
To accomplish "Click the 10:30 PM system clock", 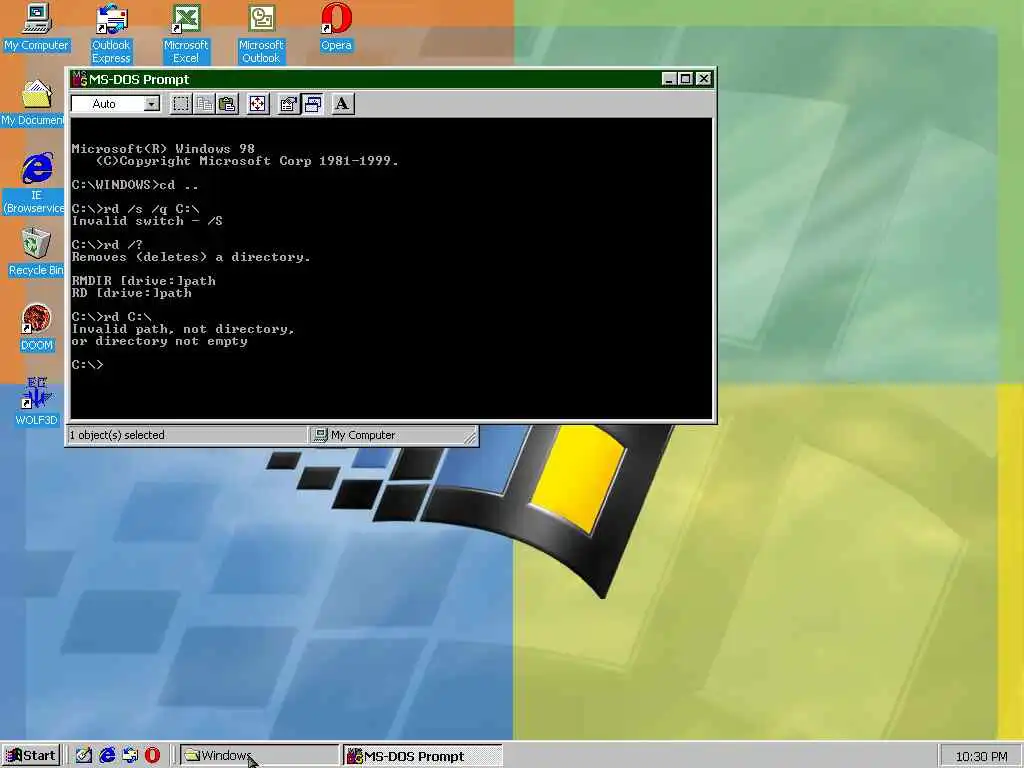I will (x=982, y=756).
